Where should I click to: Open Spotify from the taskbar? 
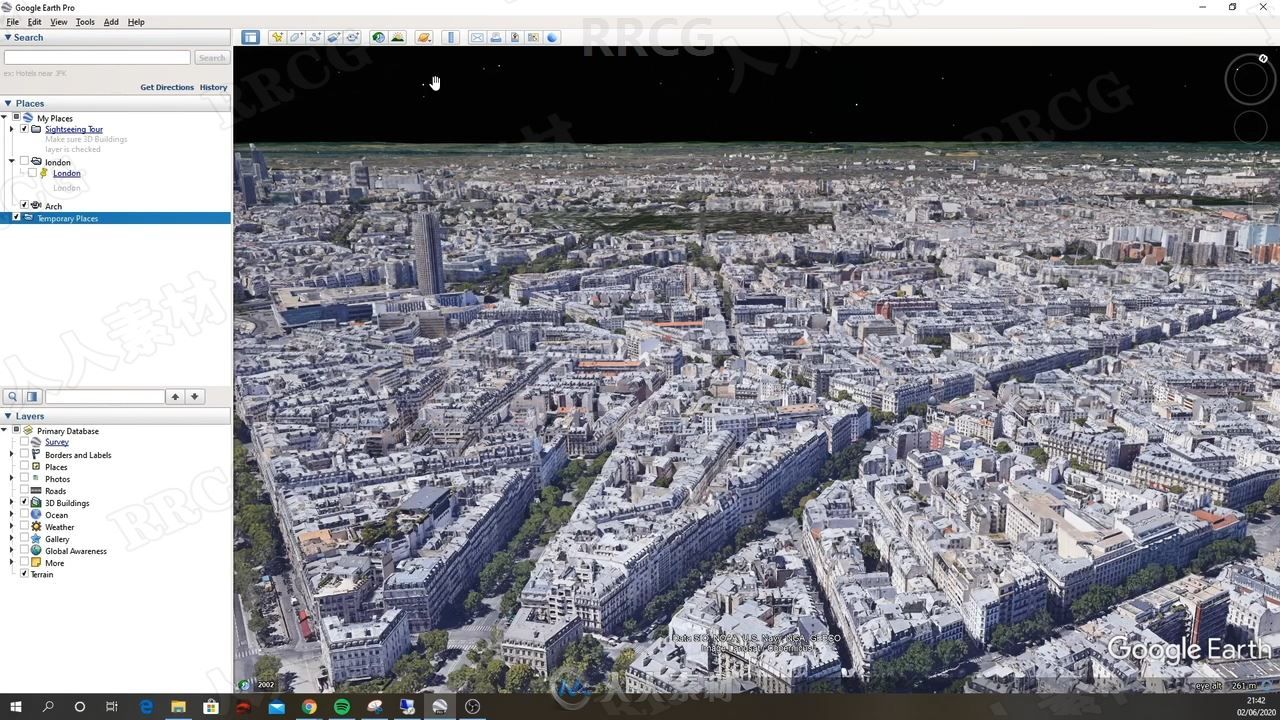[342, 707]
